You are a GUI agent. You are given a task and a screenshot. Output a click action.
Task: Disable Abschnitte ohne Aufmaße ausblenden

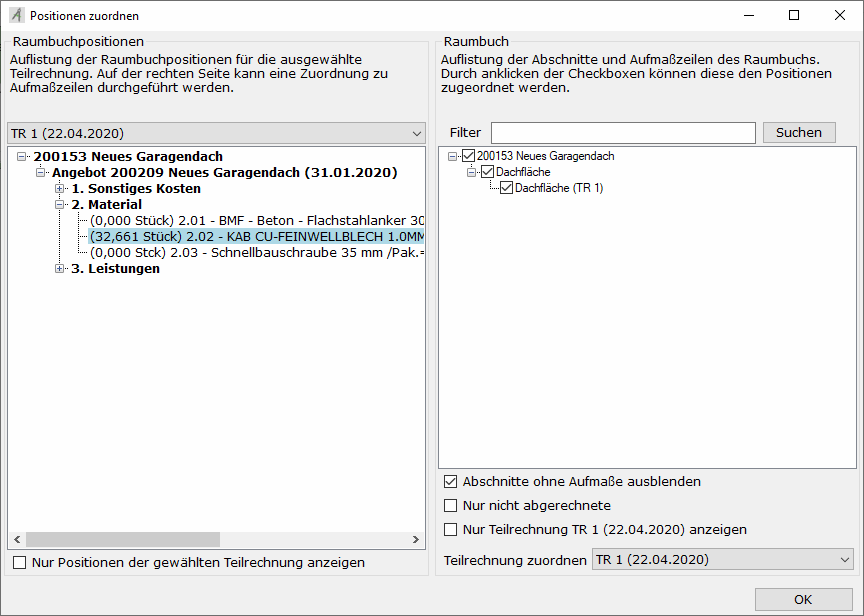[451, 482]
